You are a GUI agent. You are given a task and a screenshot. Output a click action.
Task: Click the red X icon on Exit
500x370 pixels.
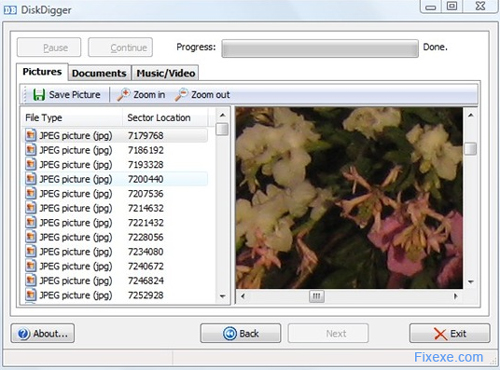(x=440, y=334)
